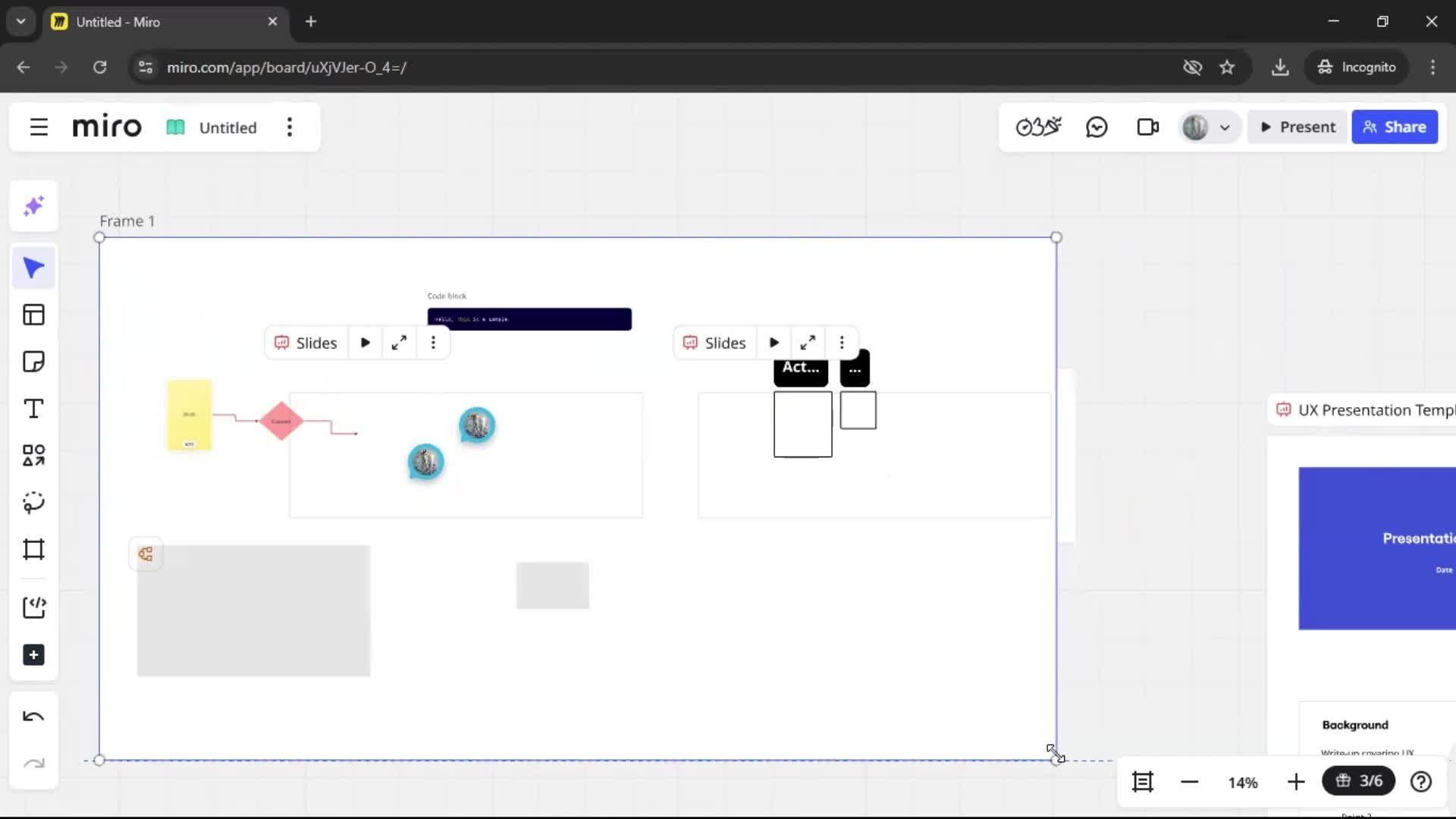Select the Text tool
Viewport: 1456px width, 819px height.
(34, 409)
